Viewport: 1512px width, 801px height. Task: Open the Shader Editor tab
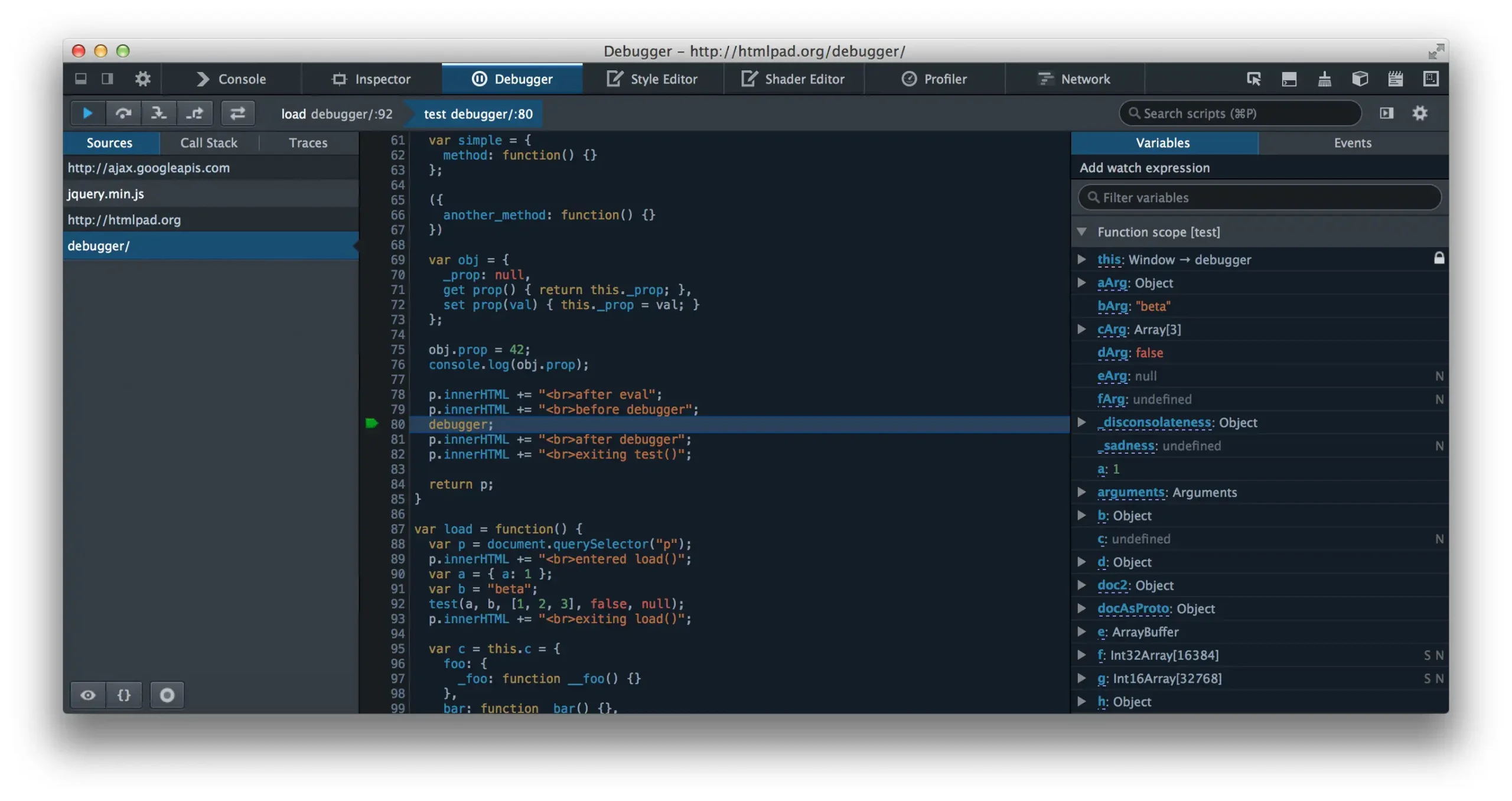coord(793,79)
